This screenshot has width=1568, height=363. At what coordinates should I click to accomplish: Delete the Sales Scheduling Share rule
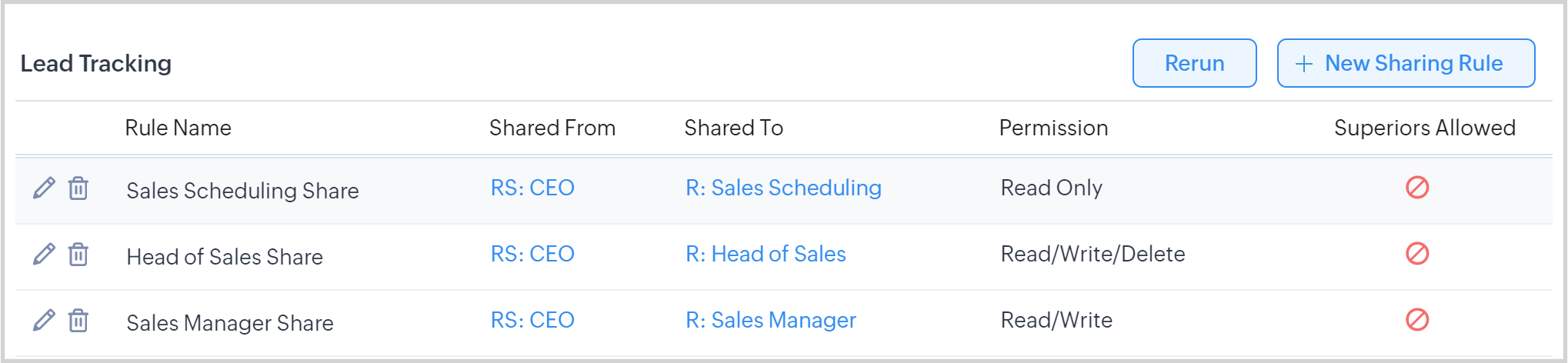78,188
